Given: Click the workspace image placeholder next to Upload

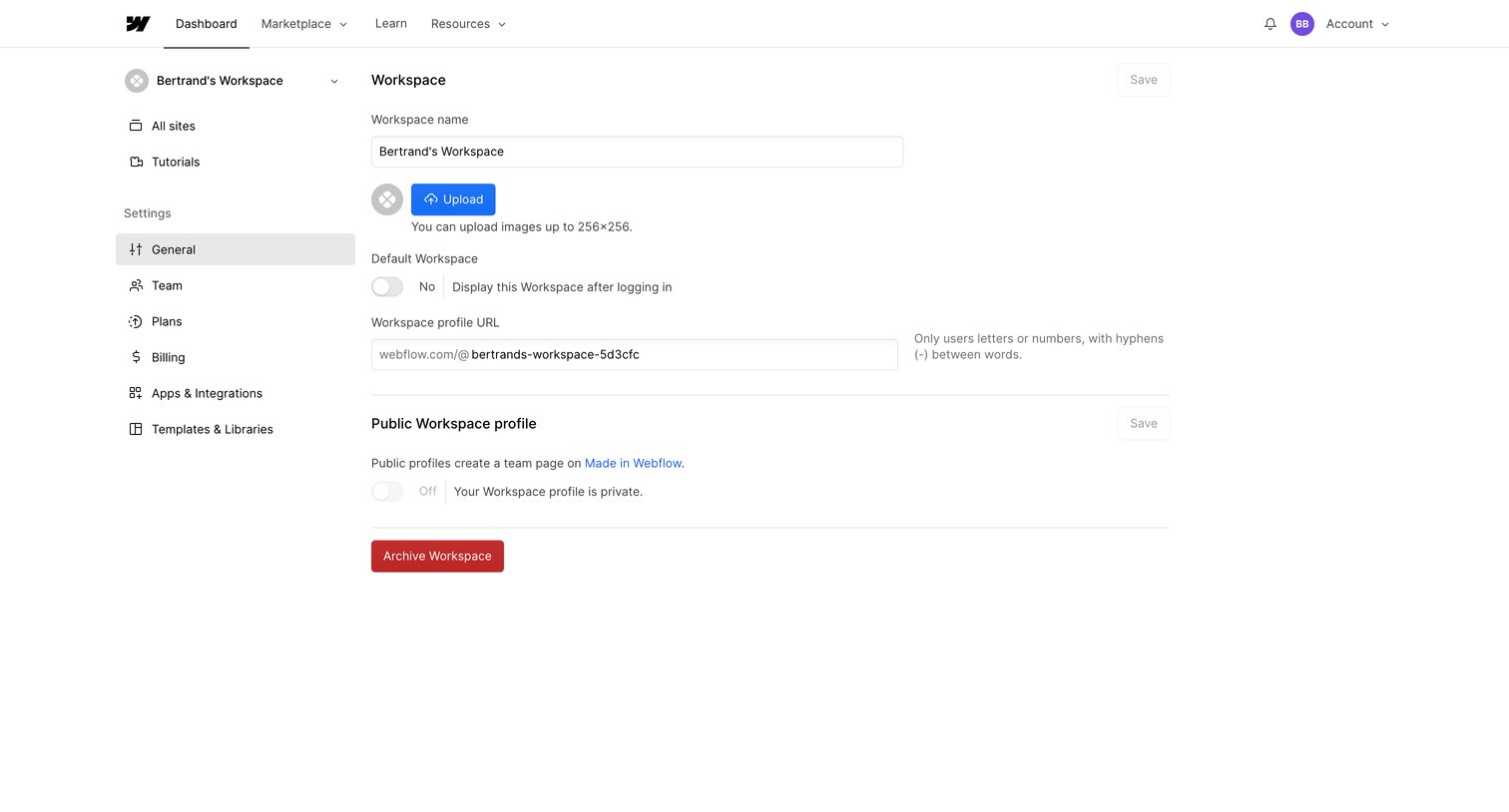Looking at the screenshot, I should coord(387,200).
